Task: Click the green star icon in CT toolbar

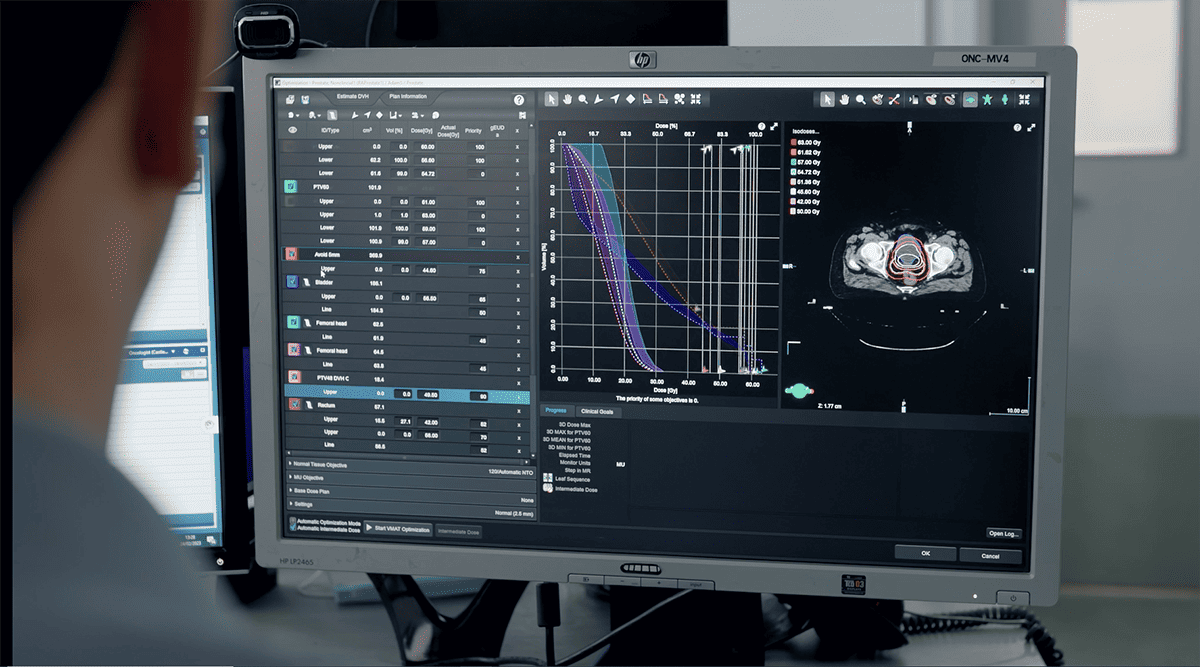Action: pos(988,100)
